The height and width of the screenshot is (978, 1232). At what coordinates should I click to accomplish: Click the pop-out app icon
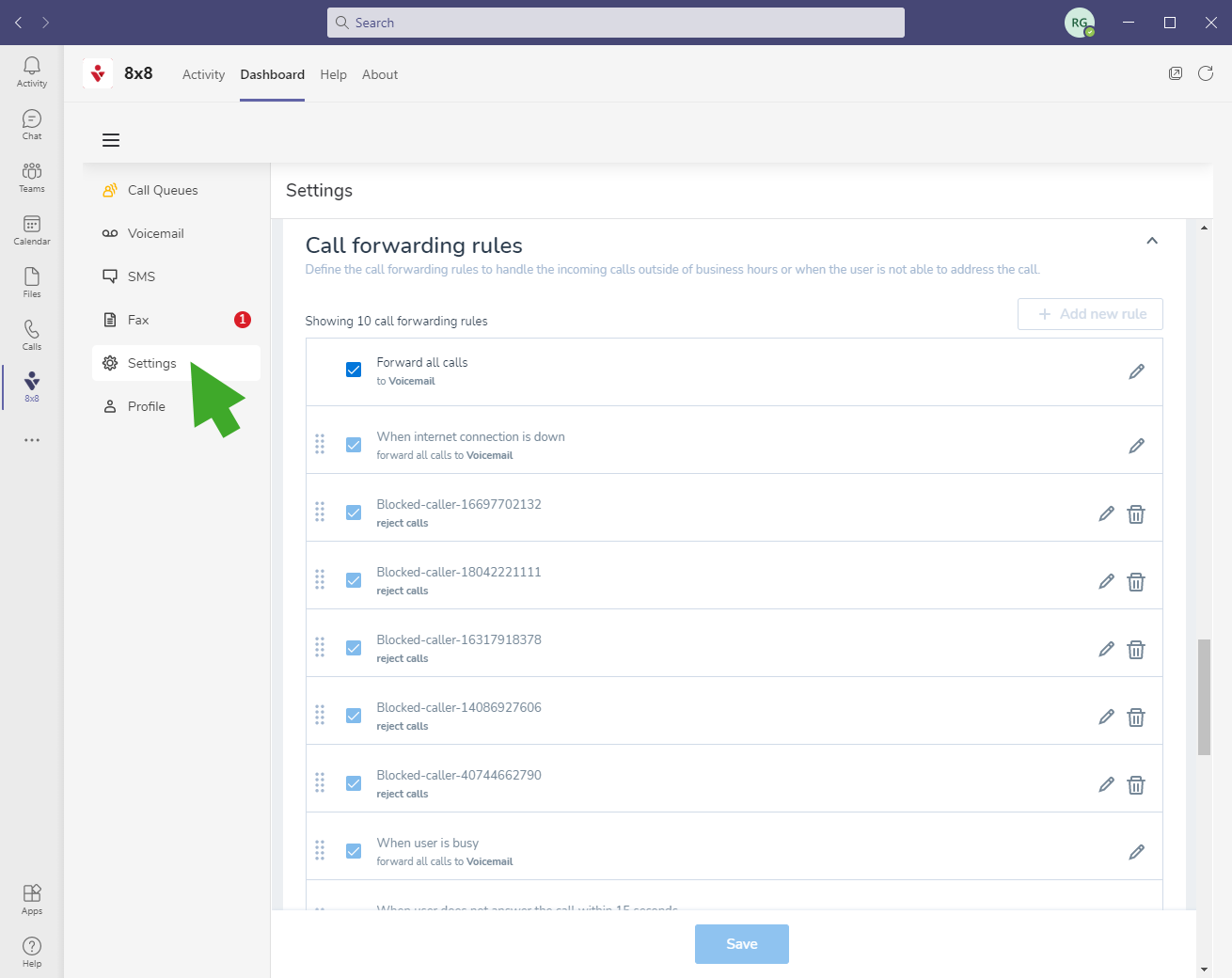coord(1175,73)
